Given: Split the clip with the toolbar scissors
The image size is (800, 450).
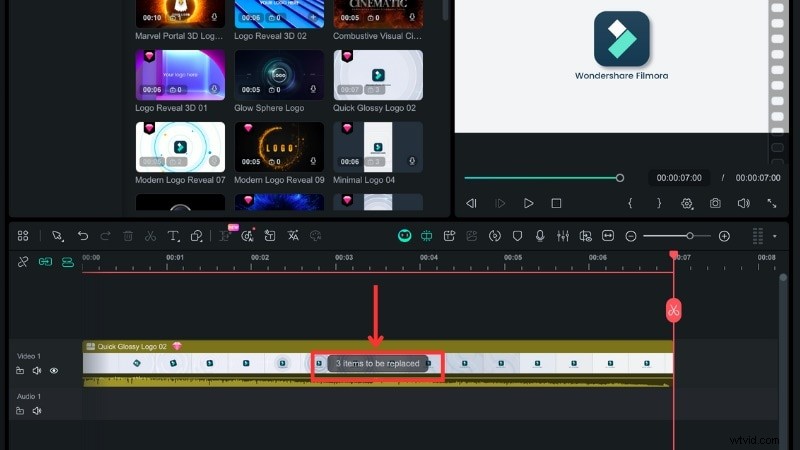Looking at the screenshot, I should (x=150, y=236).
